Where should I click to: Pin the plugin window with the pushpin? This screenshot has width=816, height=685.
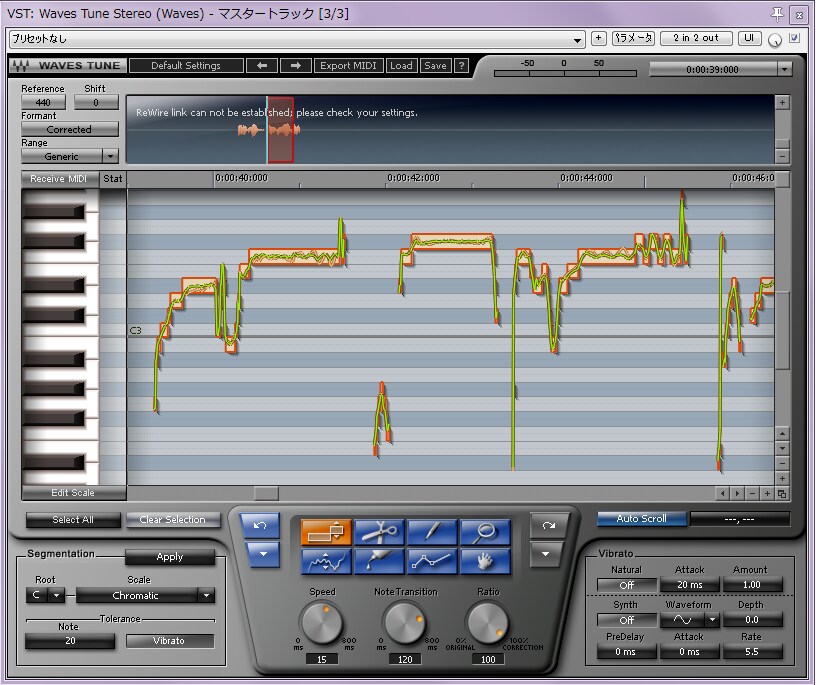pyautogui.click(x=777, y=14)
